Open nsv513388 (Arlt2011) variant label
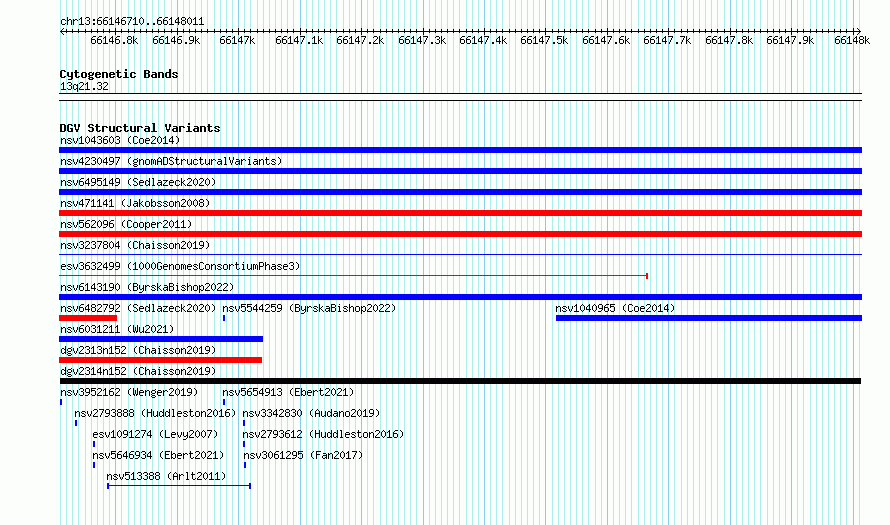The width and height of the screenshot is (890, 525). click(x=166, y=476)
